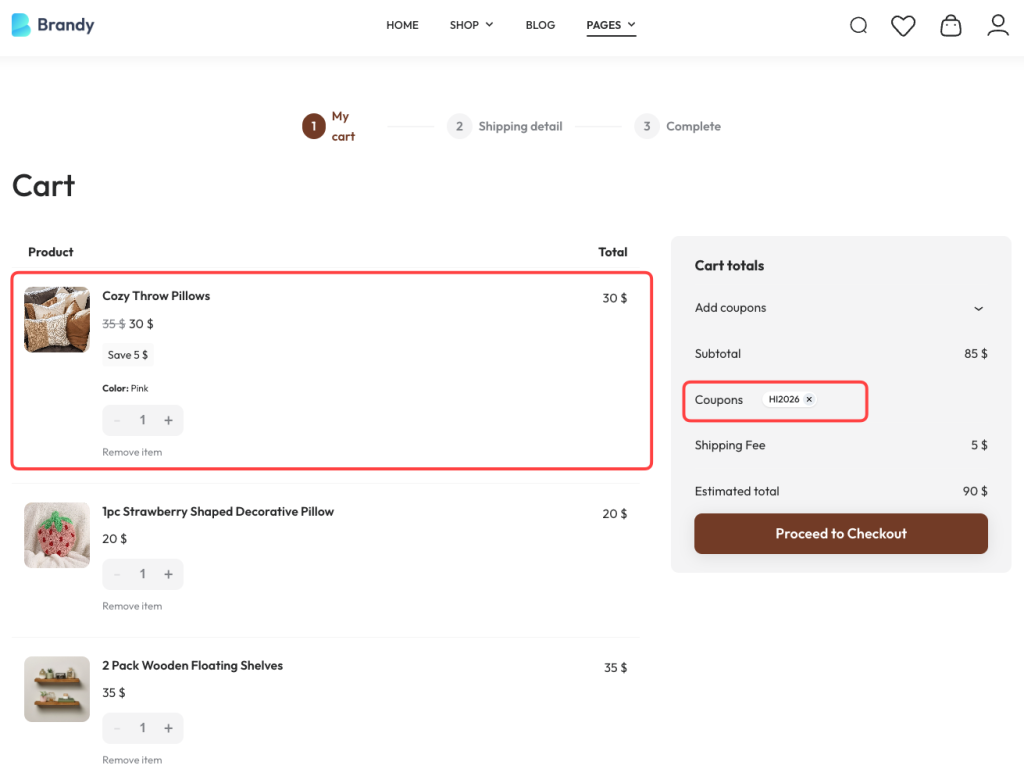Viewport: 1024px width, 783px height.
Task: Go to the HOME menu item
Action: pos(402,25)
